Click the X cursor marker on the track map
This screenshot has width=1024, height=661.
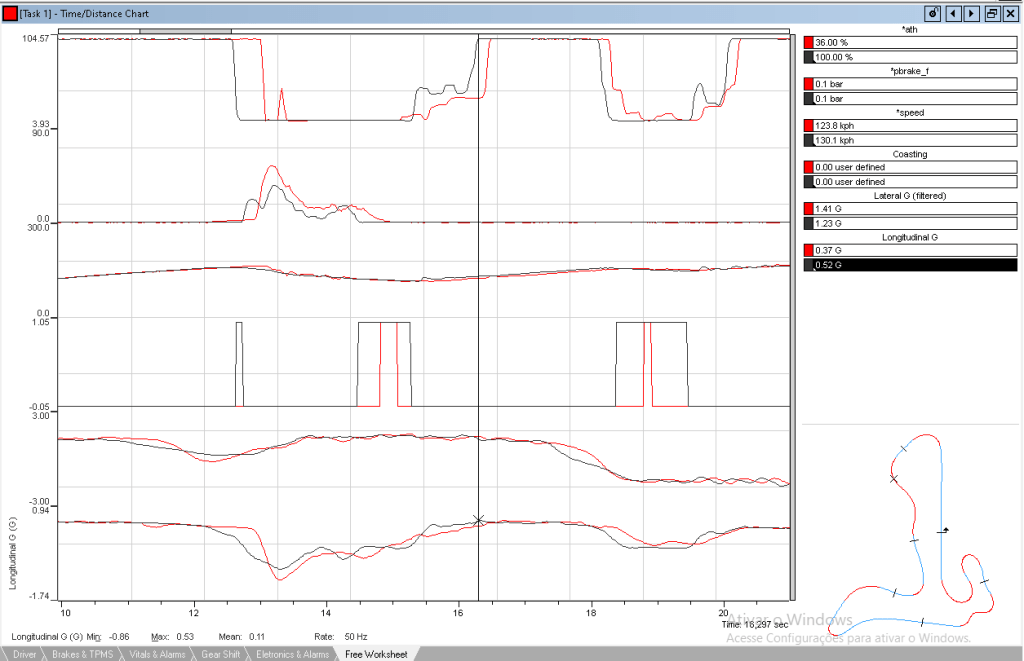894,479
